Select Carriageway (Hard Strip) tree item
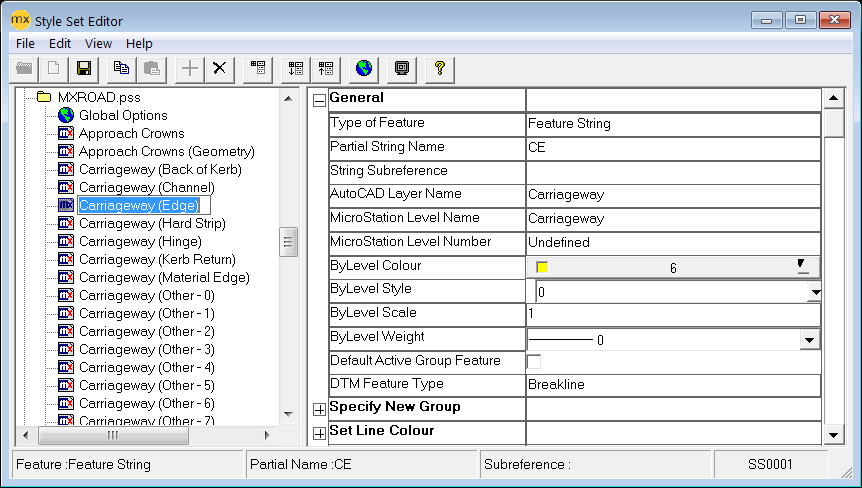Image resolution: width=862 pixels, height=488 pixels. [x=152, y=224]
